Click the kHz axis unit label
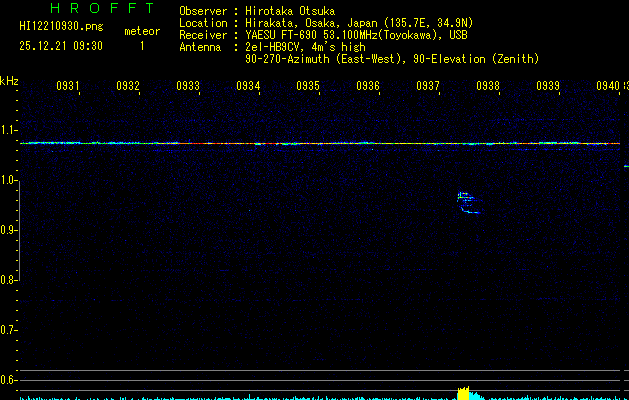The image size is (629, 400). tap(9, 81)
